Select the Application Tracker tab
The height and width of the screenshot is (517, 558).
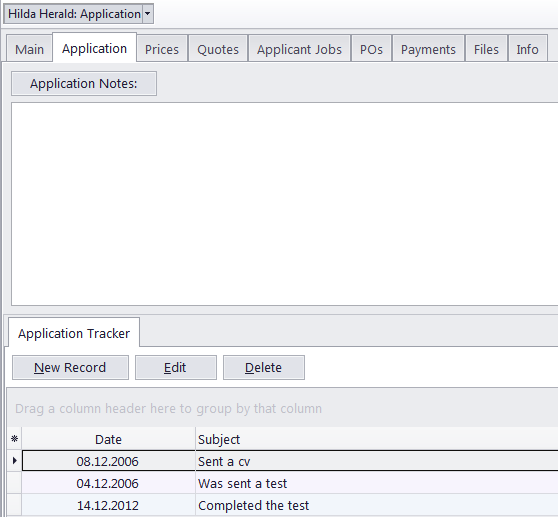(74, 333)
